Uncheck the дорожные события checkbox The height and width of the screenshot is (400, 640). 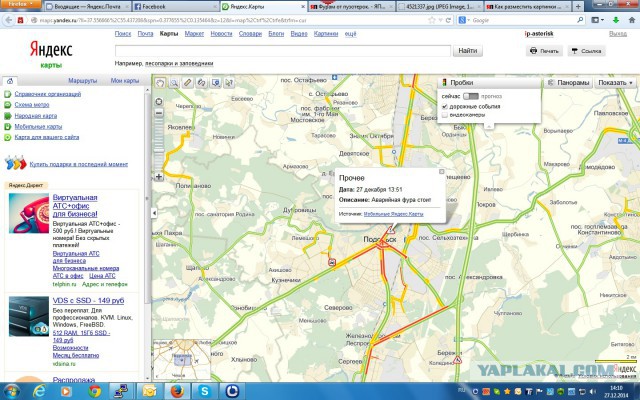[445, 107]
